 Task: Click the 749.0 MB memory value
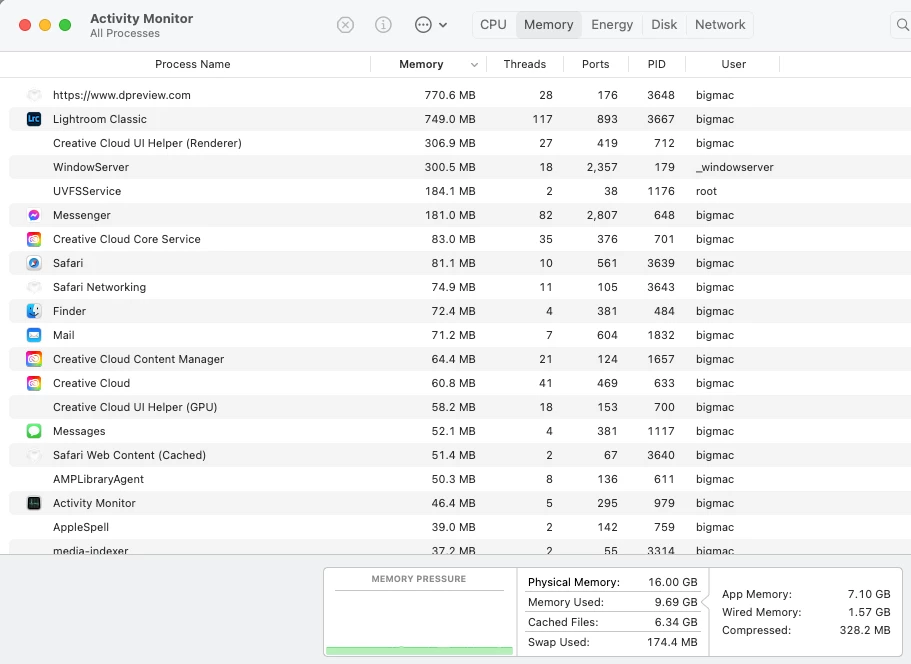450,119
